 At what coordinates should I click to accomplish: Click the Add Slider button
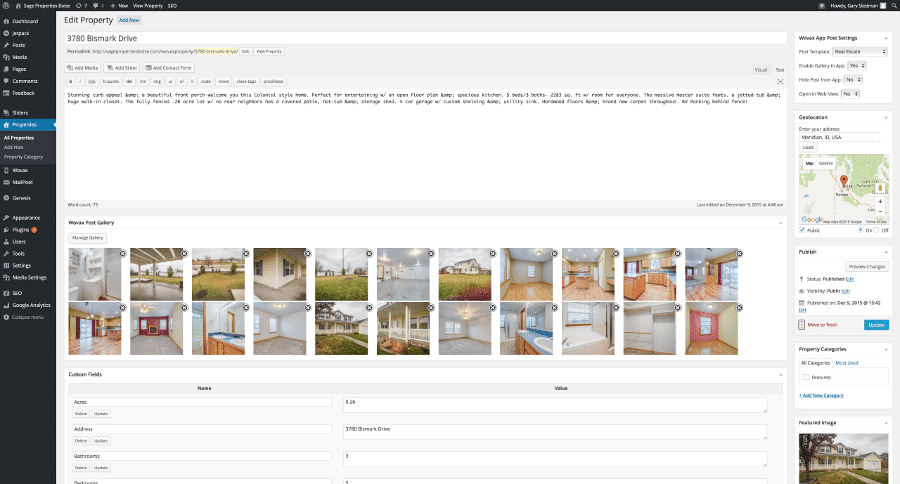pyautogui.click(x=122, y=68)
